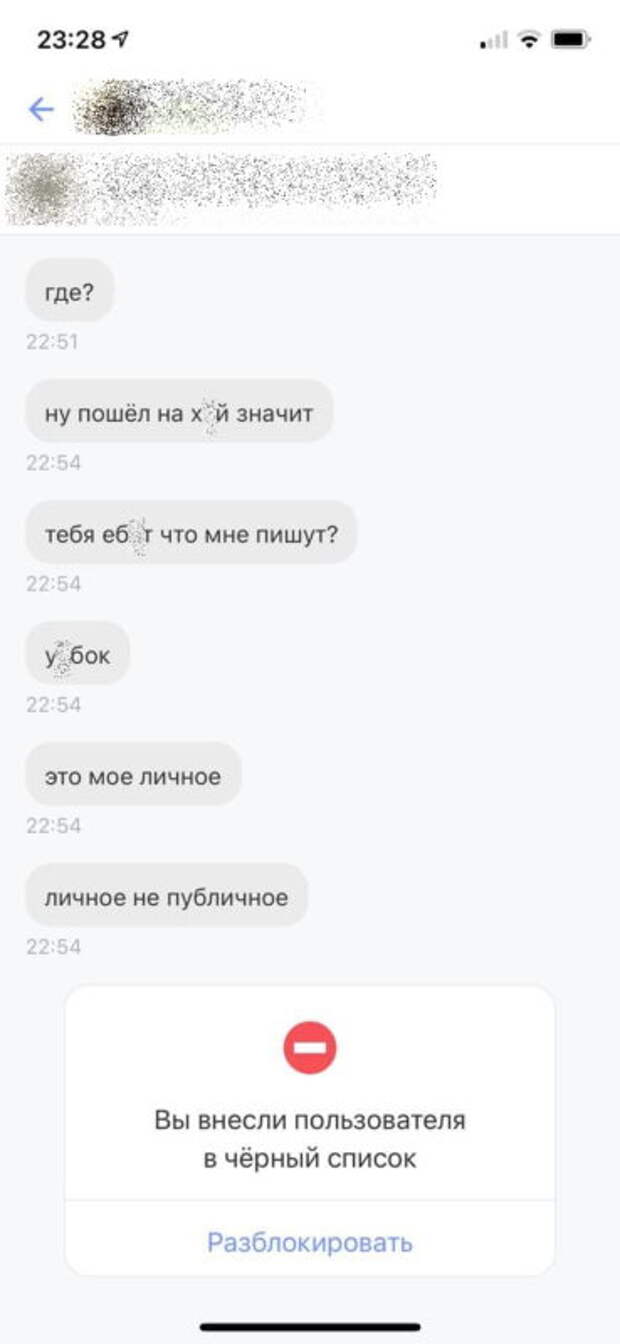Select the message bubble 'где?'
Viewport: 620px width, 1344px height.
click(x=69, y=290)
